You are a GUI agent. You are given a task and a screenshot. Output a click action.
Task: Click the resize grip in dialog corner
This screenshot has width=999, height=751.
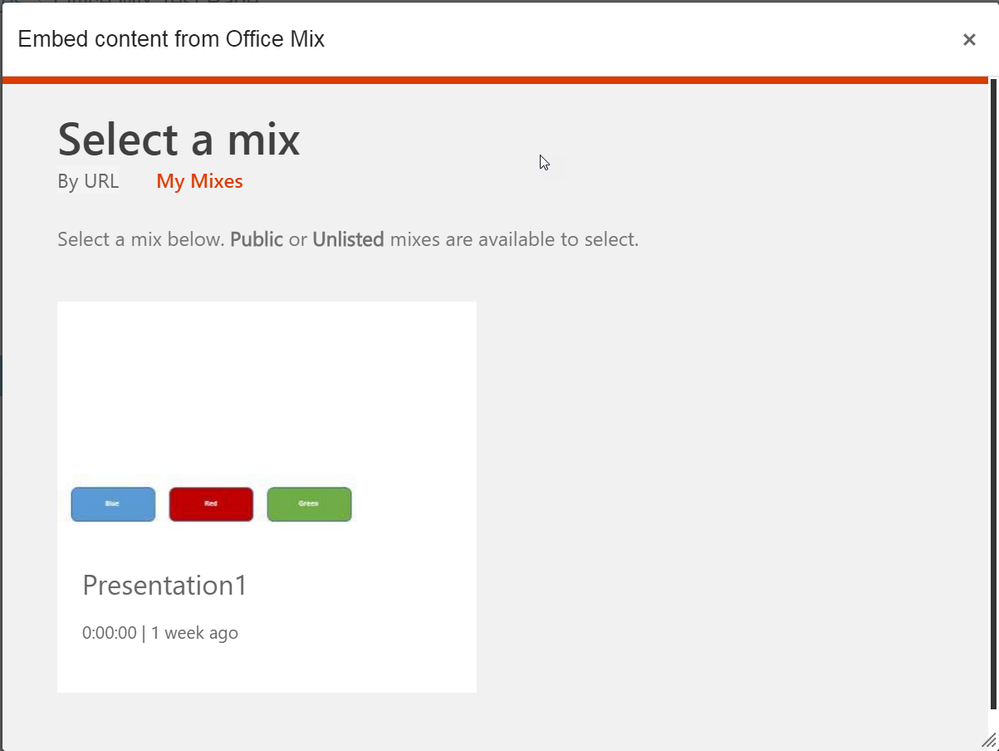tap(988, 740)
